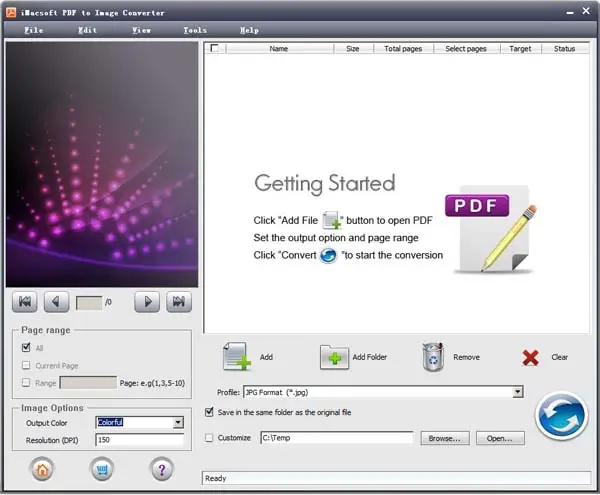This screenshot has width=600, height=495.
Task: Click the PDF pencil document graphic
Action: tap(492, 230)
